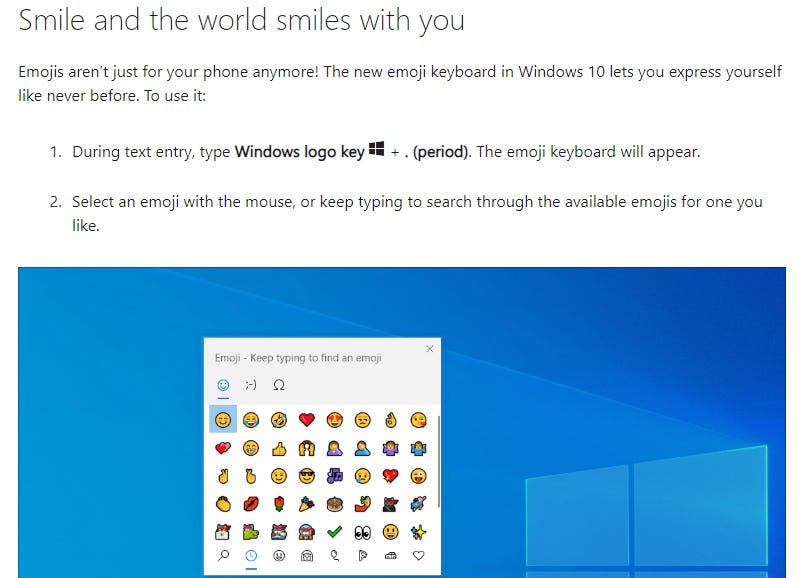Close the emoji keyboard panel

click(x=430, y=349)
